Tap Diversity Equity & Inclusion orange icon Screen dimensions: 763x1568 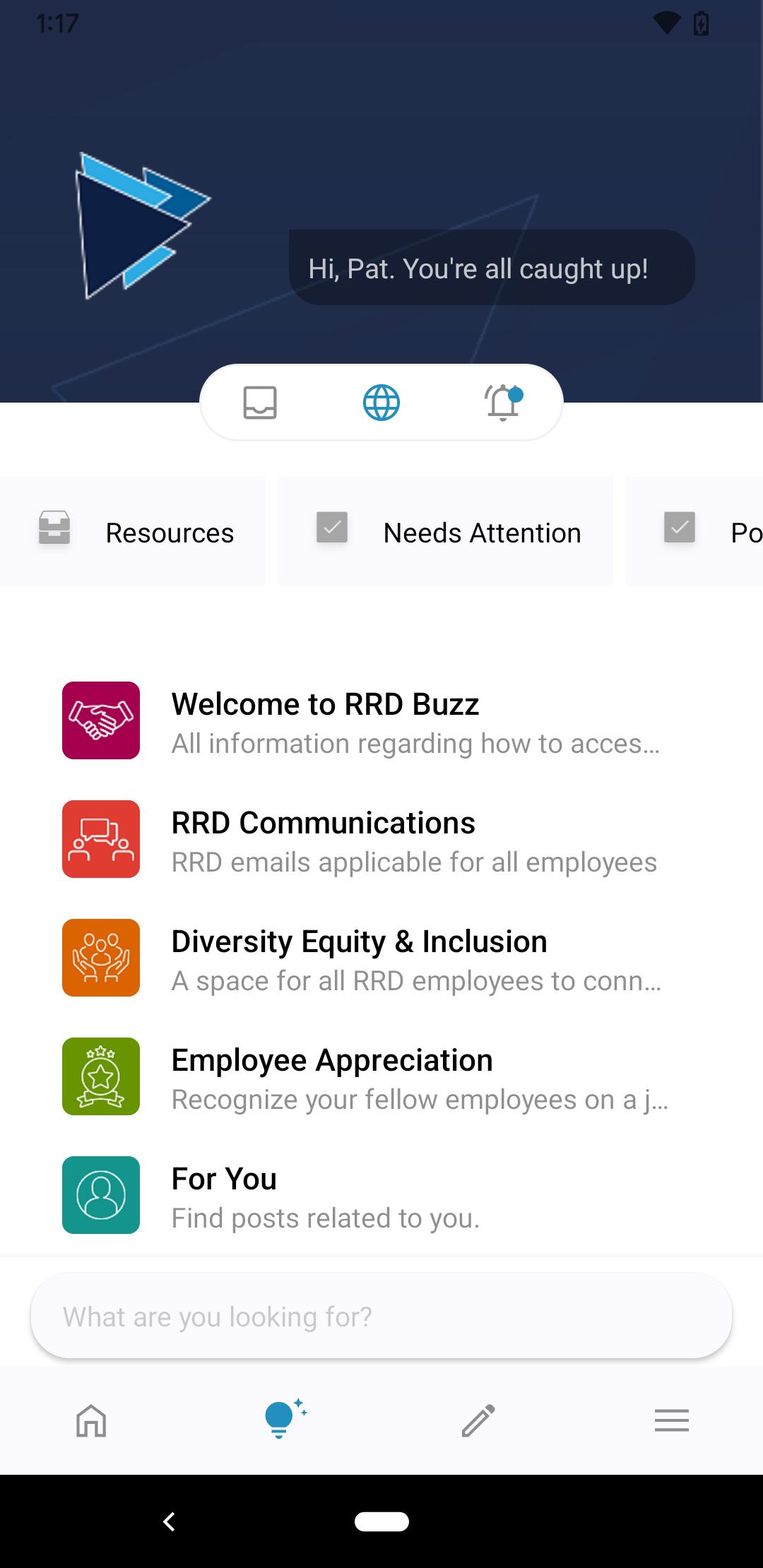(101, 958)
